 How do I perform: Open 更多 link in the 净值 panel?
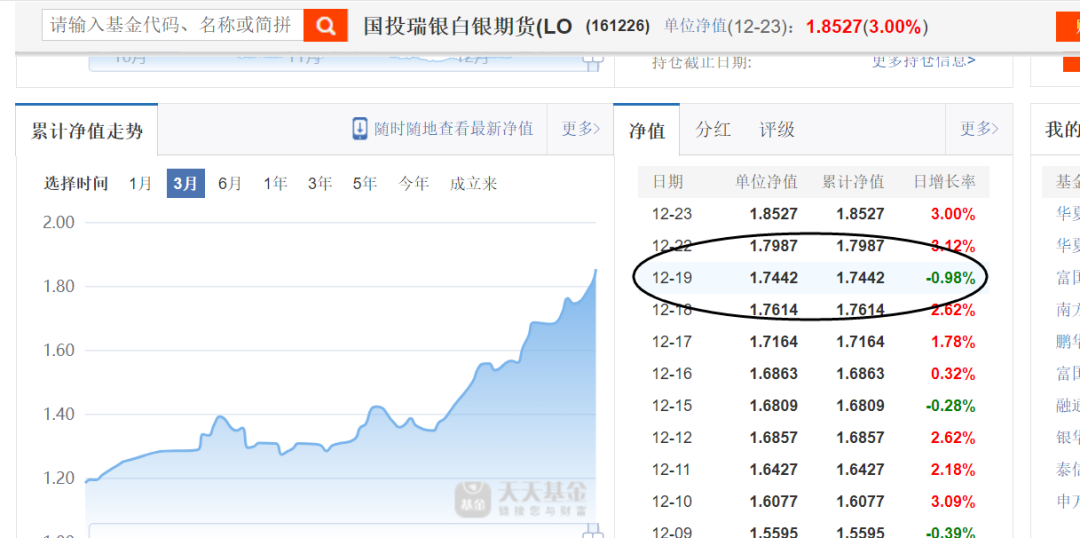[979, 128]
